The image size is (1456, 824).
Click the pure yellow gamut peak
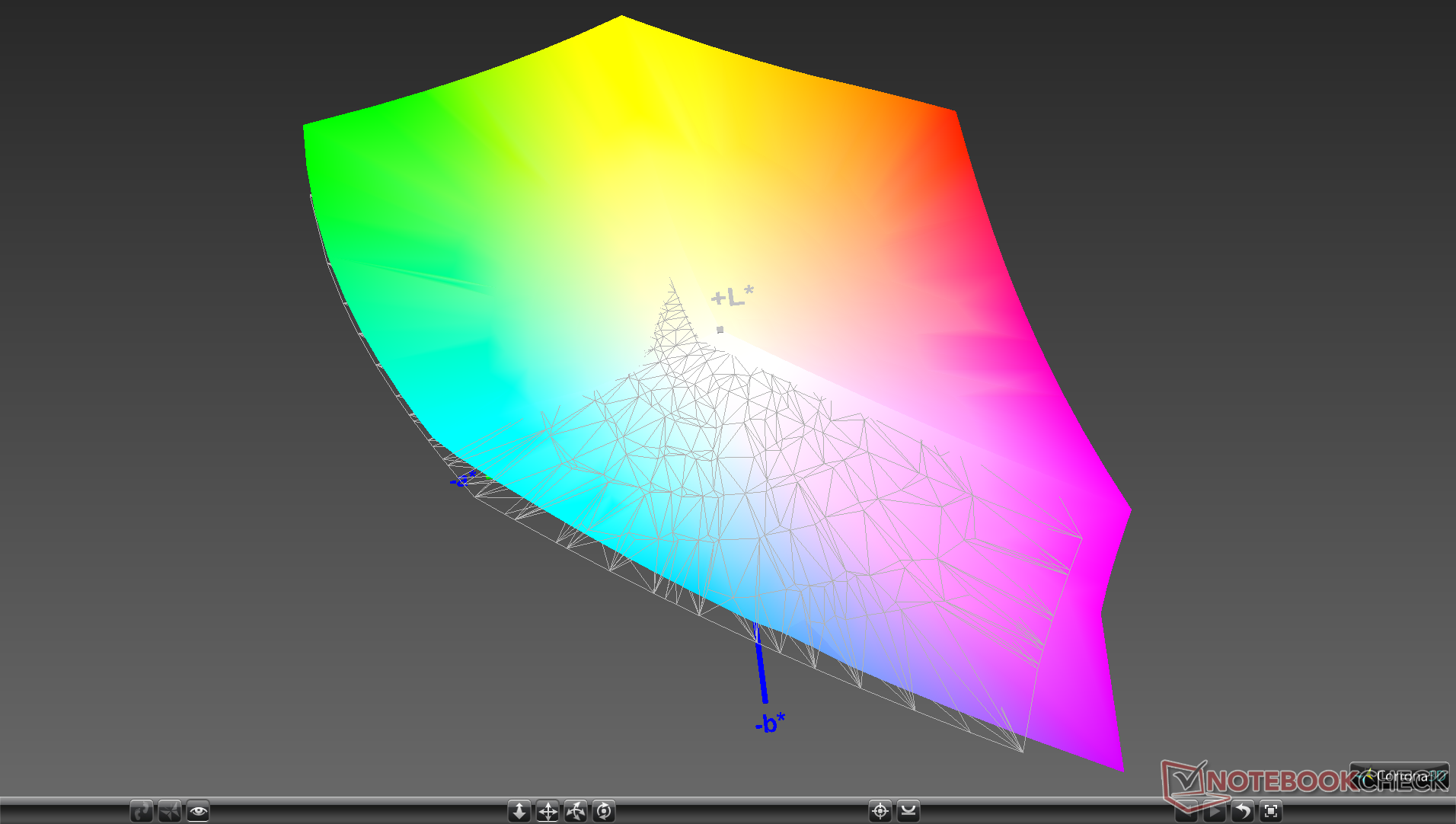point(622,18)
